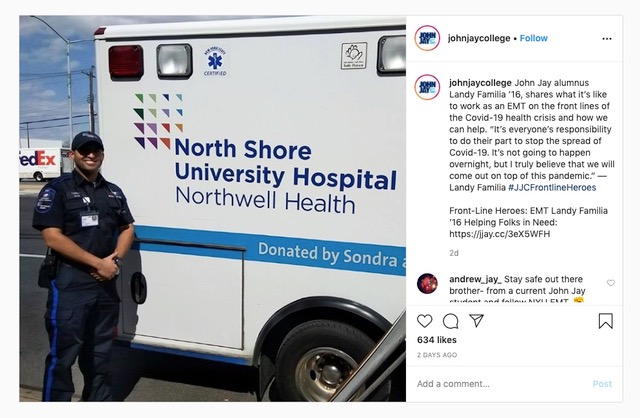Screen dimensions: 640x418
Task: Like andrew_jay_'s comment with the small heart
Action: coord(611,283)
